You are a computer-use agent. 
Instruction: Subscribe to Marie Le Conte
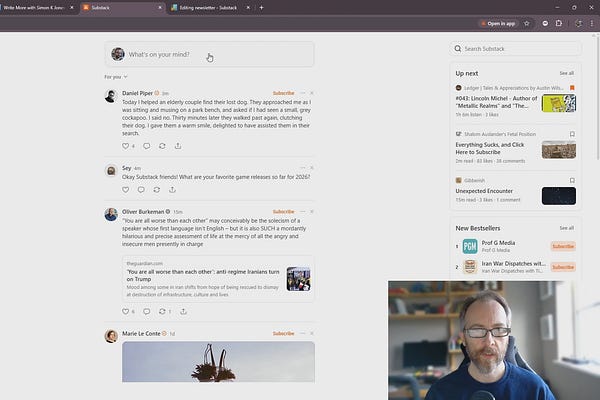point(284,333)
